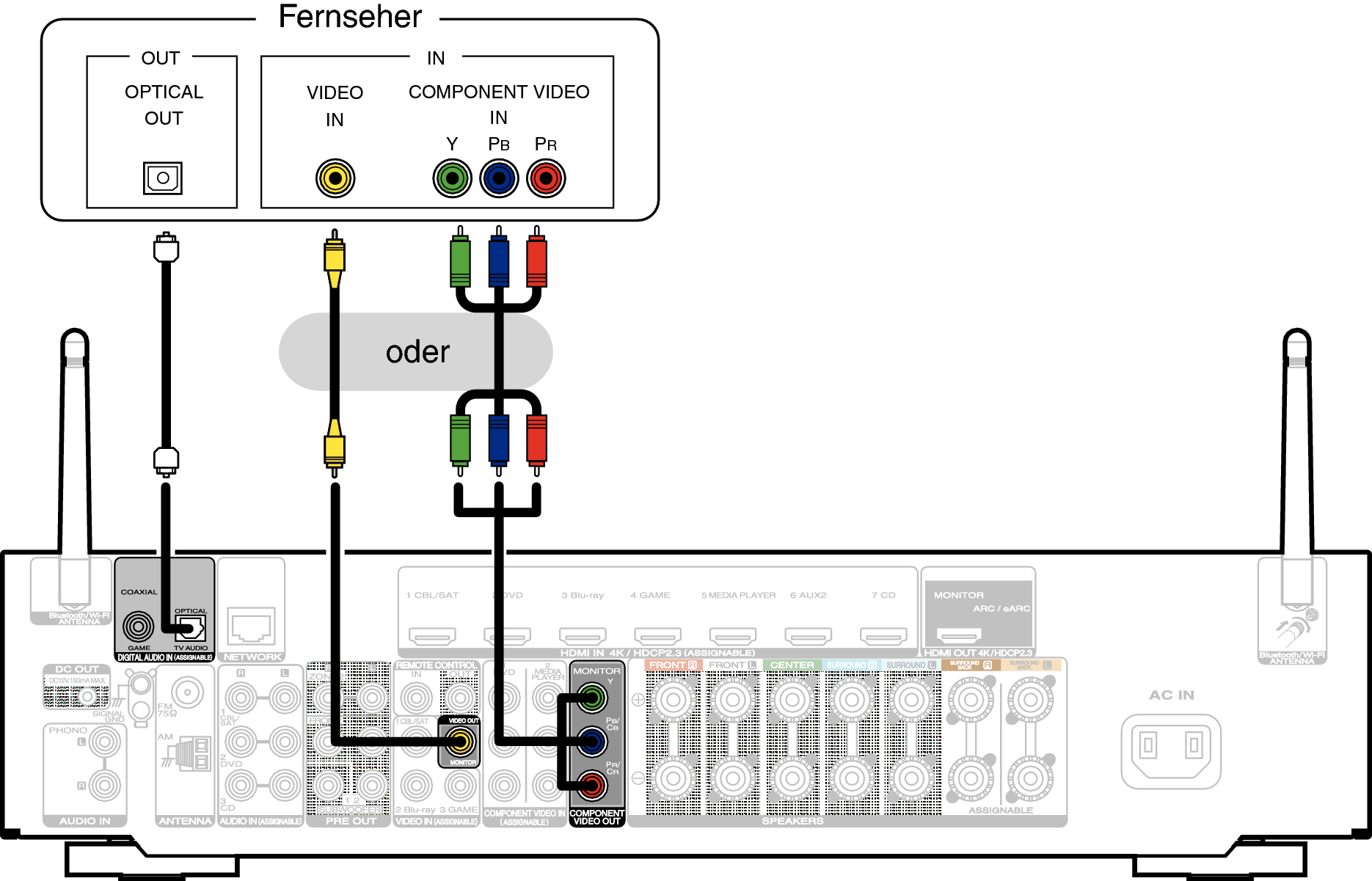Click the OPTICAL TV AUDIO input jack
This screenshot has width=1372, height=881.
(191, 629)
